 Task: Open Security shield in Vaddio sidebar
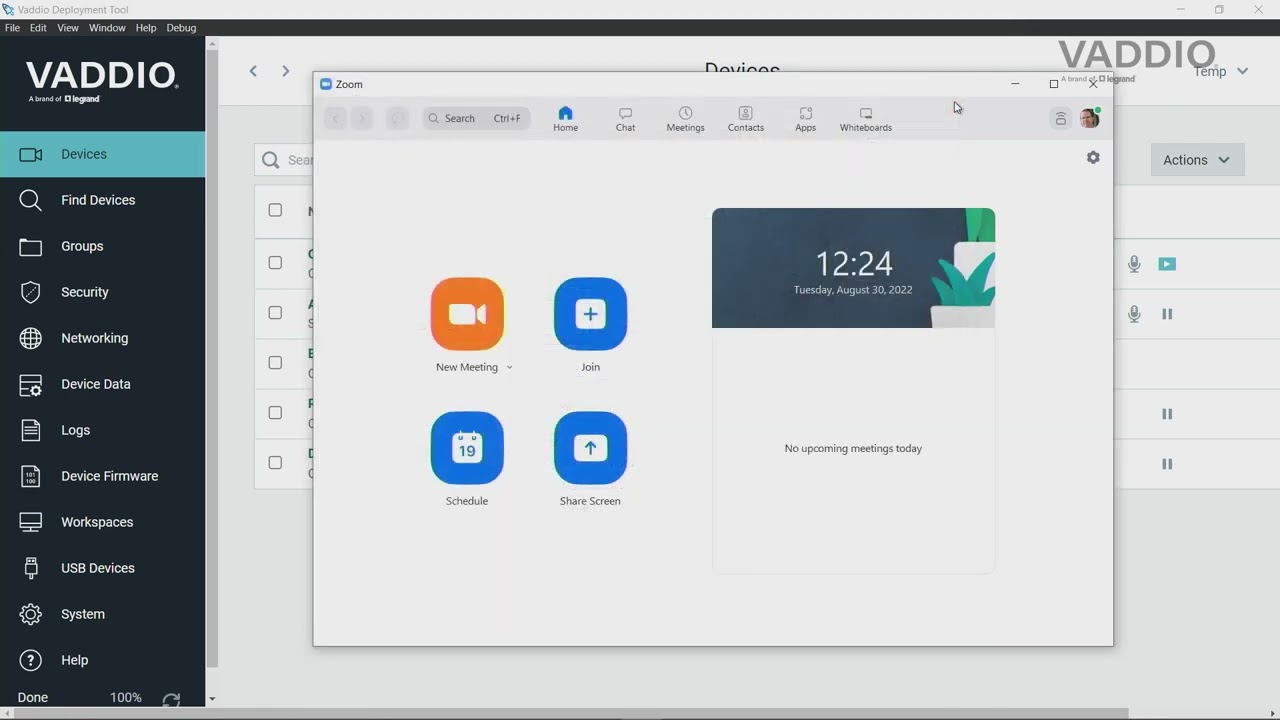103,292
